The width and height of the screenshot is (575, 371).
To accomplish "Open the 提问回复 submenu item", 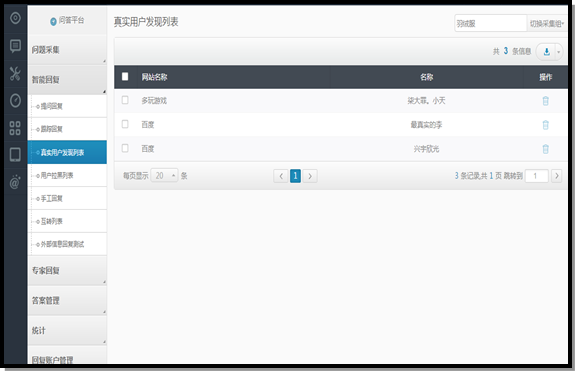I will [x=67, y=106].
